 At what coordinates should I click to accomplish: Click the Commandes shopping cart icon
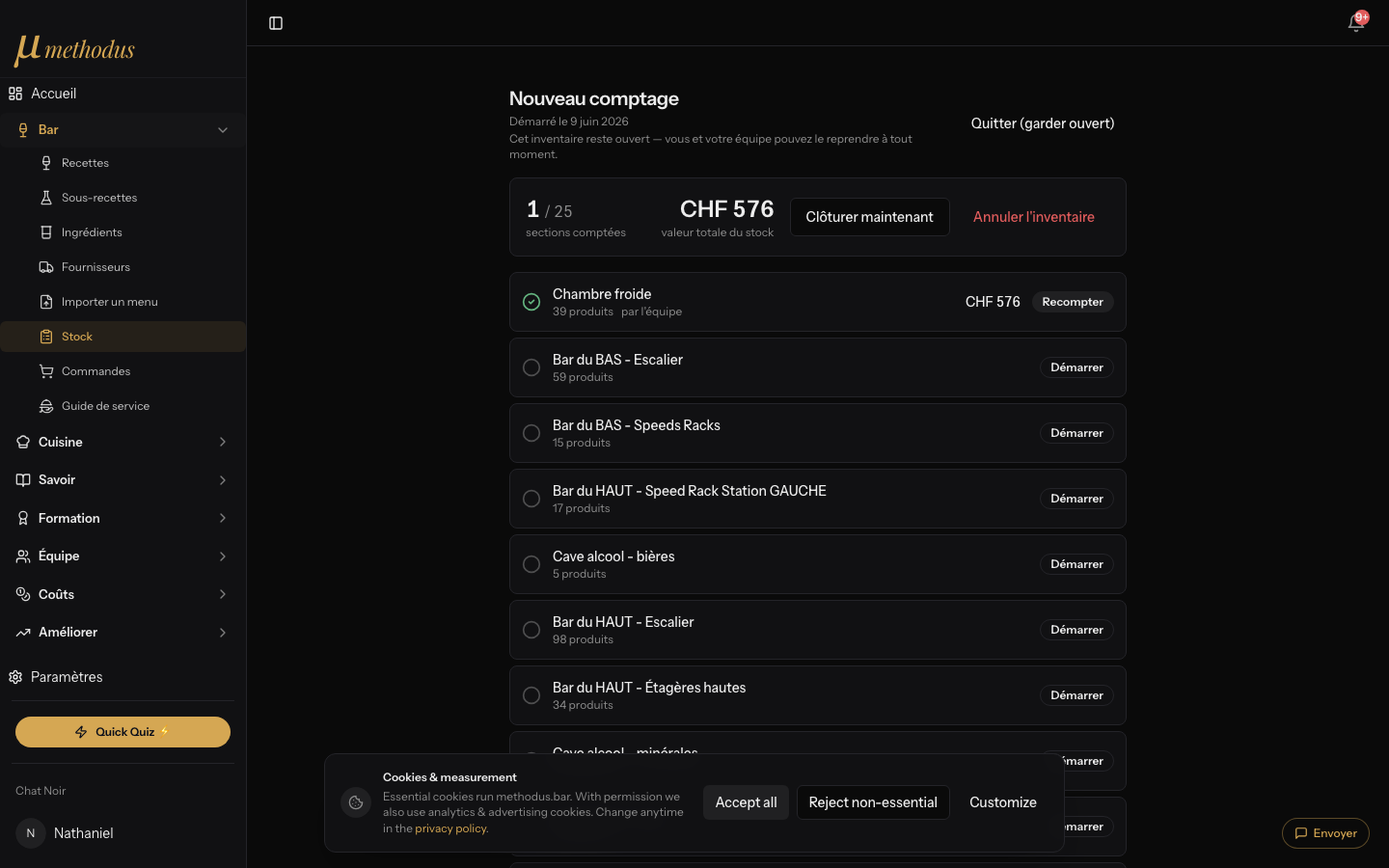click(x=46, y=371)
